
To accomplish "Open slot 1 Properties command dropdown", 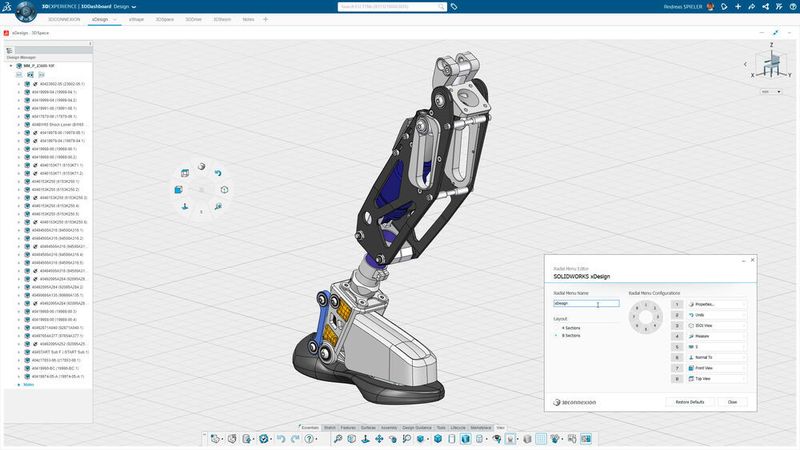I will pos(716,304).
